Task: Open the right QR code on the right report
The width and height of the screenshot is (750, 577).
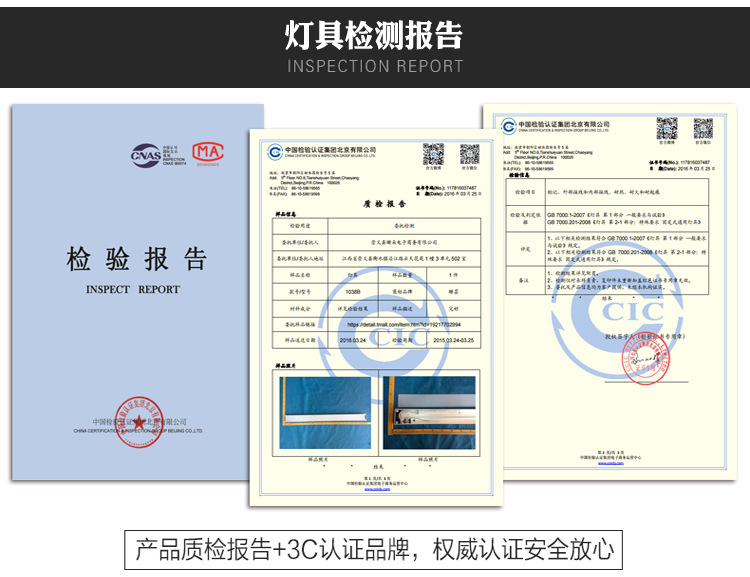Action: click(x=703, y=128)
